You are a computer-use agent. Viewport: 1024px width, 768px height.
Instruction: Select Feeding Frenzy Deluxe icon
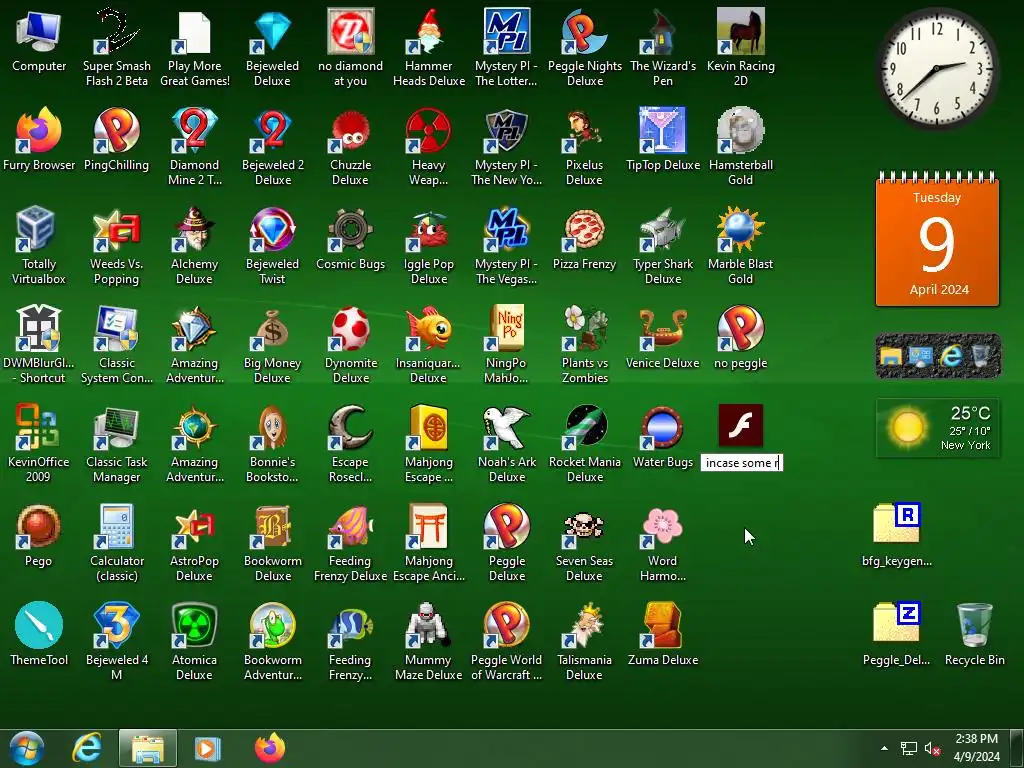point(351,526)
